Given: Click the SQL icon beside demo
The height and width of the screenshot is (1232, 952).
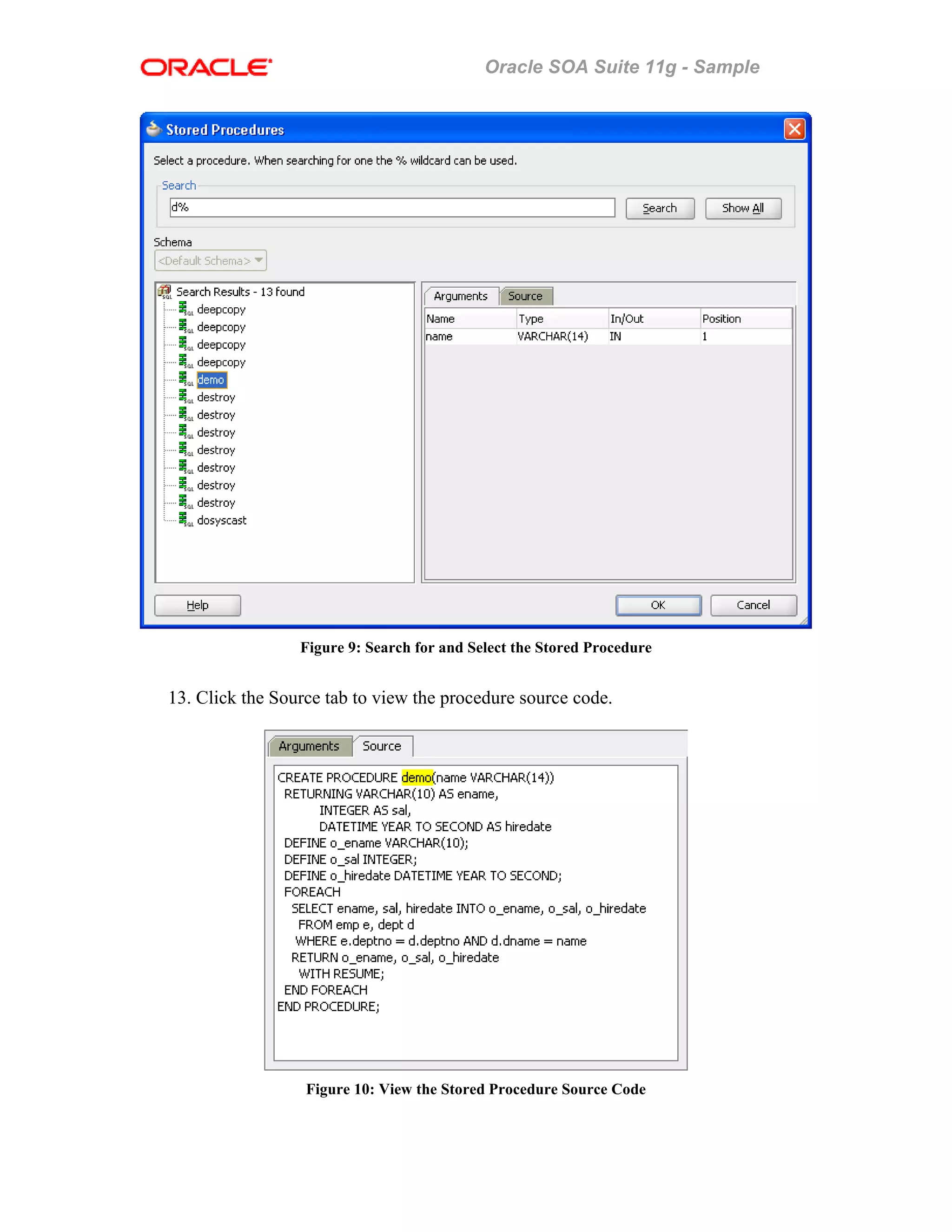Looking at the screenshot, I should coord(185,379).
